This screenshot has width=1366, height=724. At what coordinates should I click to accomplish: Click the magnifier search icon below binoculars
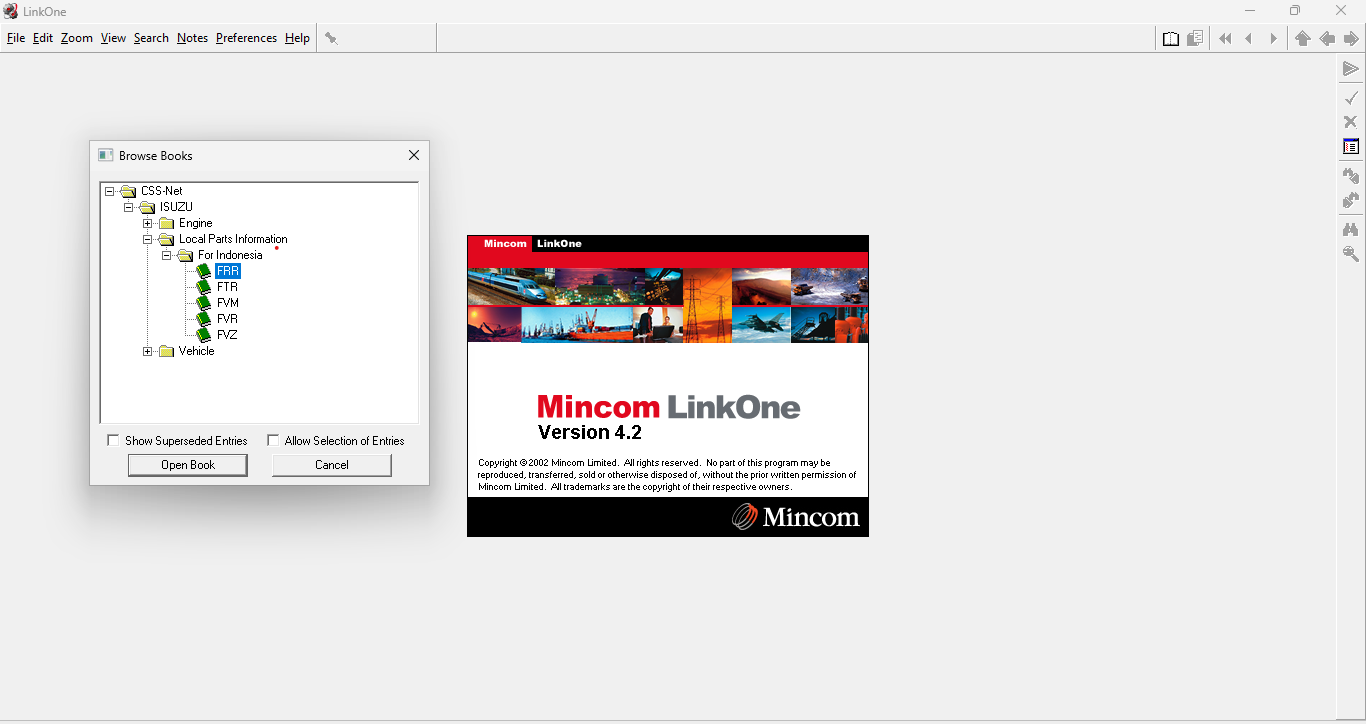(1351, 254)
